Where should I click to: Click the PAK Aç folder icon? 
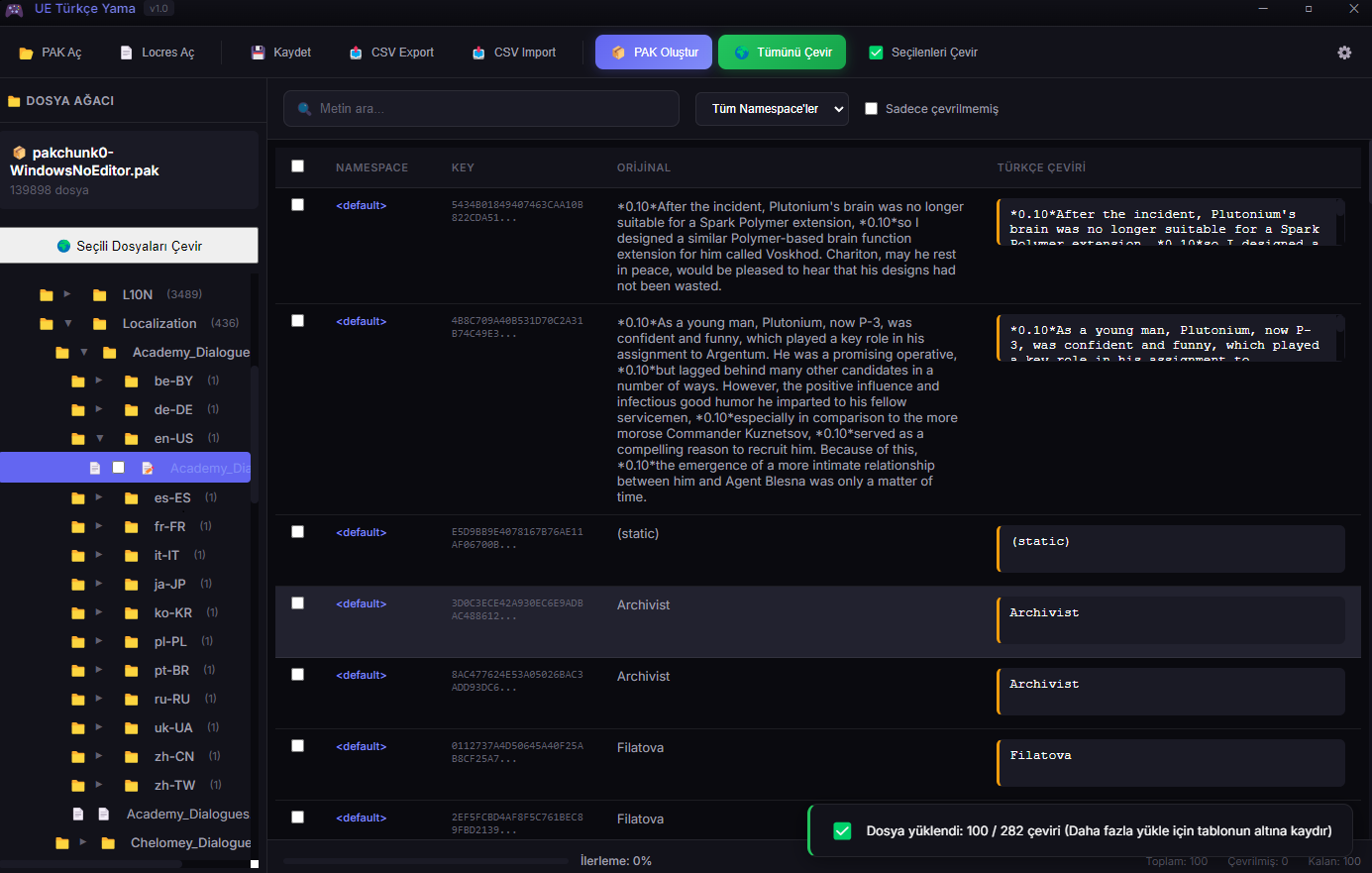27,53
